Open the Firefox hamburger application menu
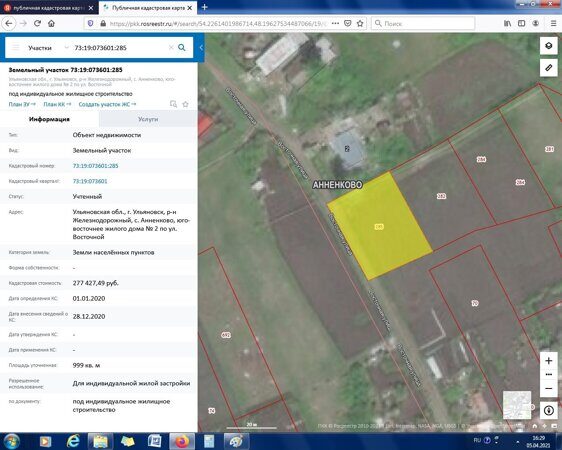This screenshot has width=562, height=450. pos(553,23)
